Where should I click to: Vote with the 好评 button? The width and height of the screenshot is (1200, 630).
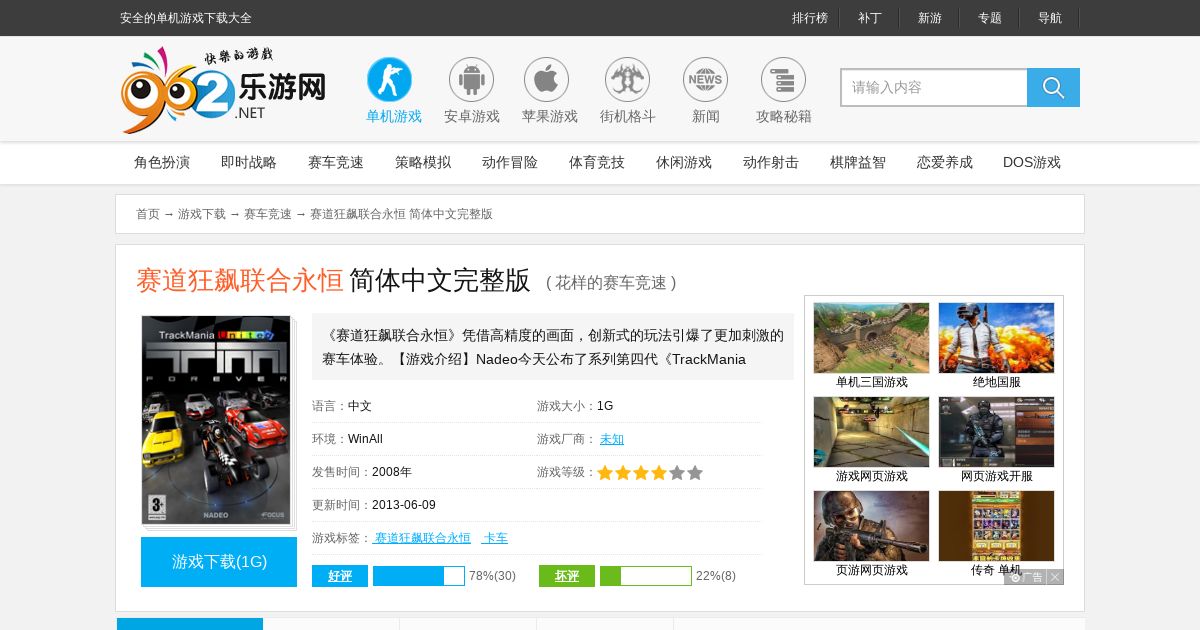[x=340, y=576]
